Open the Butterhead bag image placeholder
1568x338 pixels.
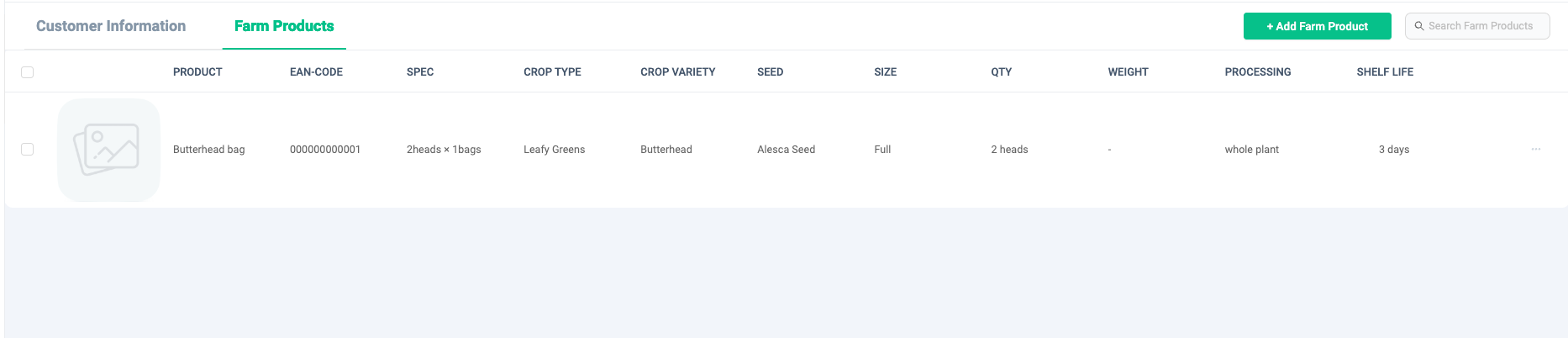(108, 150)
